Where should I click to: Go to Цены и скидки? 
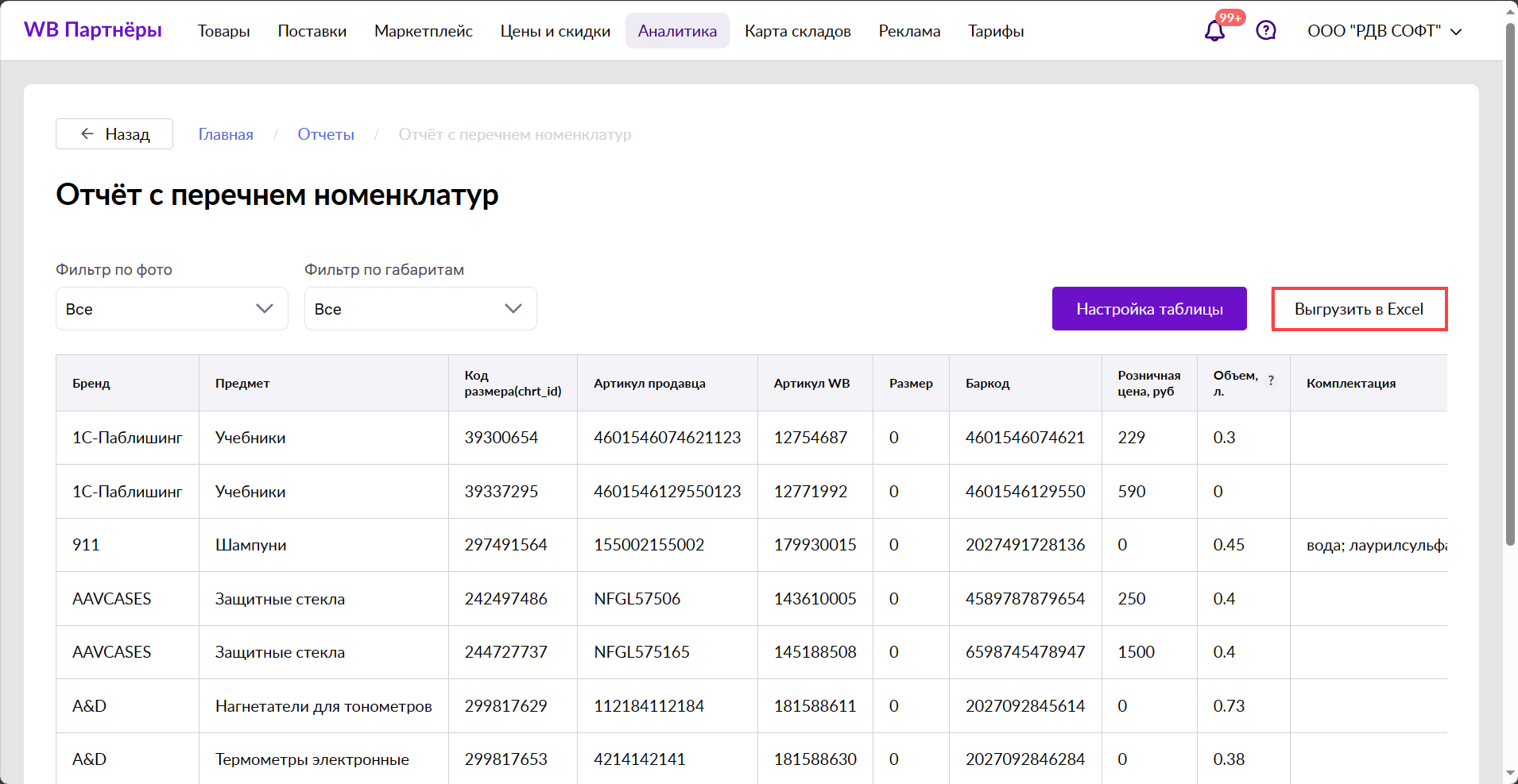[x=555, y=31]
